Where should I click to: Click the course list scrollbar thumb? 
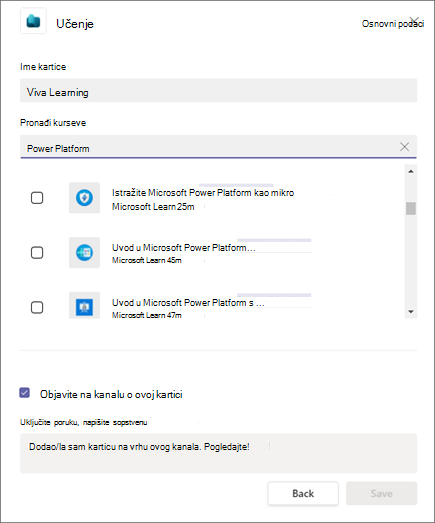coord(411,208)
